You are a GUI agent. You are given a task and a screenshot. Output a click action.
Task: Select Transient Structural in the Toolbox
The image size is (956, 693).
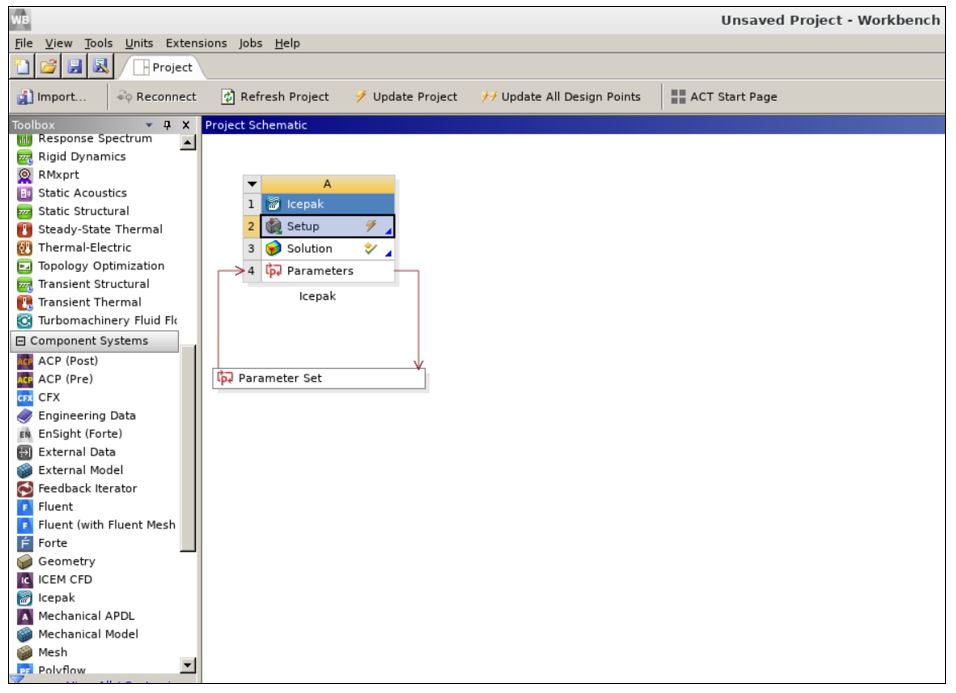tap(93, 285)
